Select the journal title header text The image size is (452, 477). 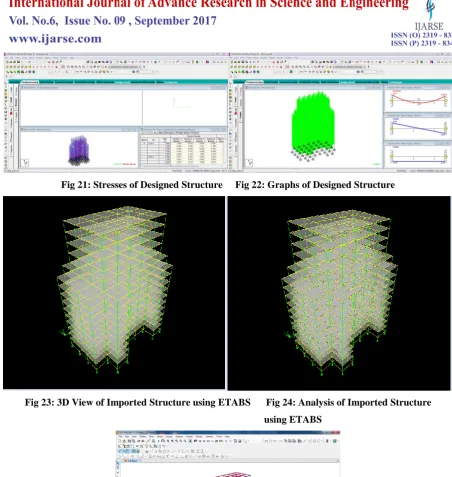209,4
